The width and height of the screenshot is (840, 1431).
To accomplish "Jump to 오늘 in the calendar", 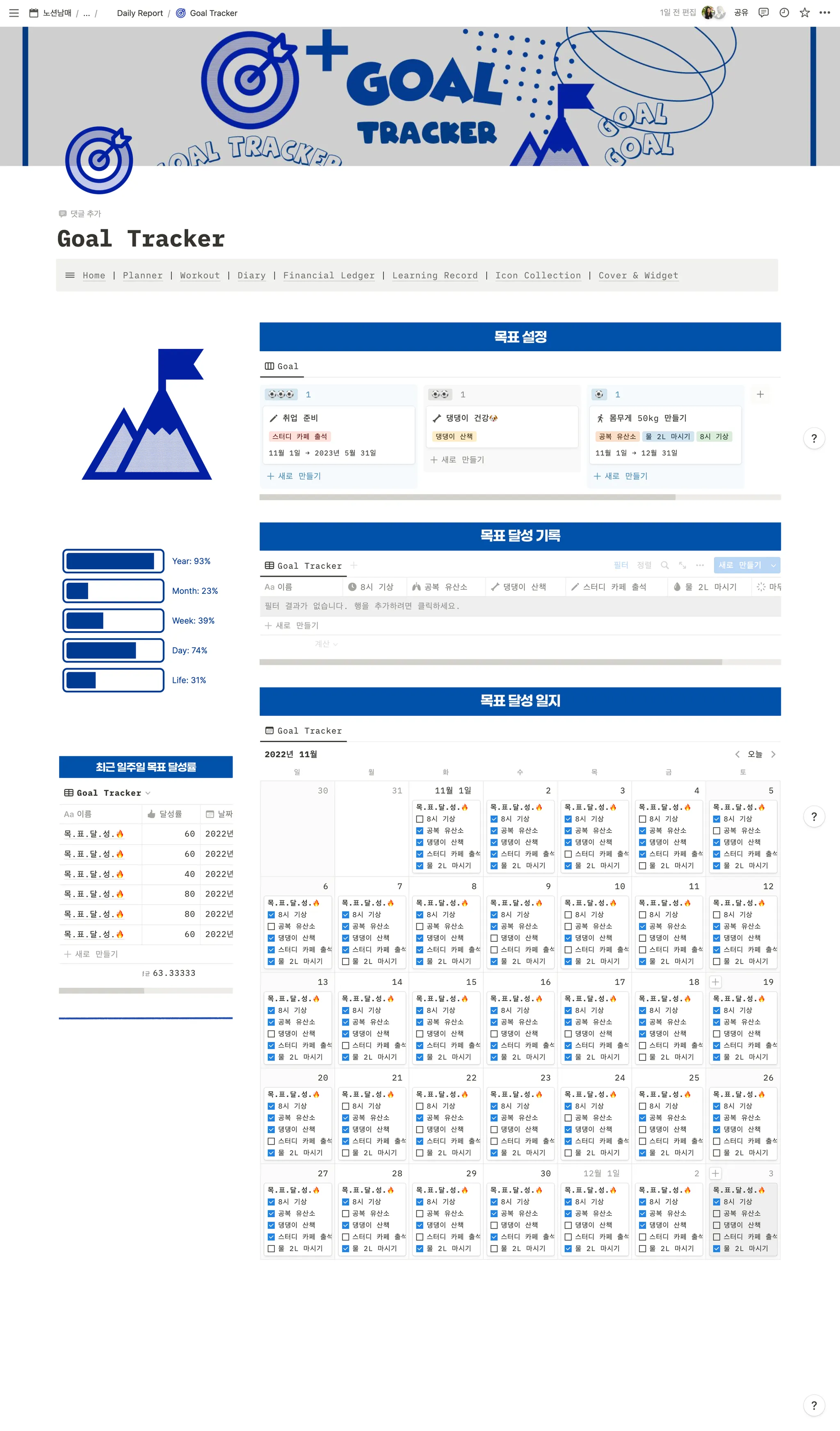I will (754, 754).
